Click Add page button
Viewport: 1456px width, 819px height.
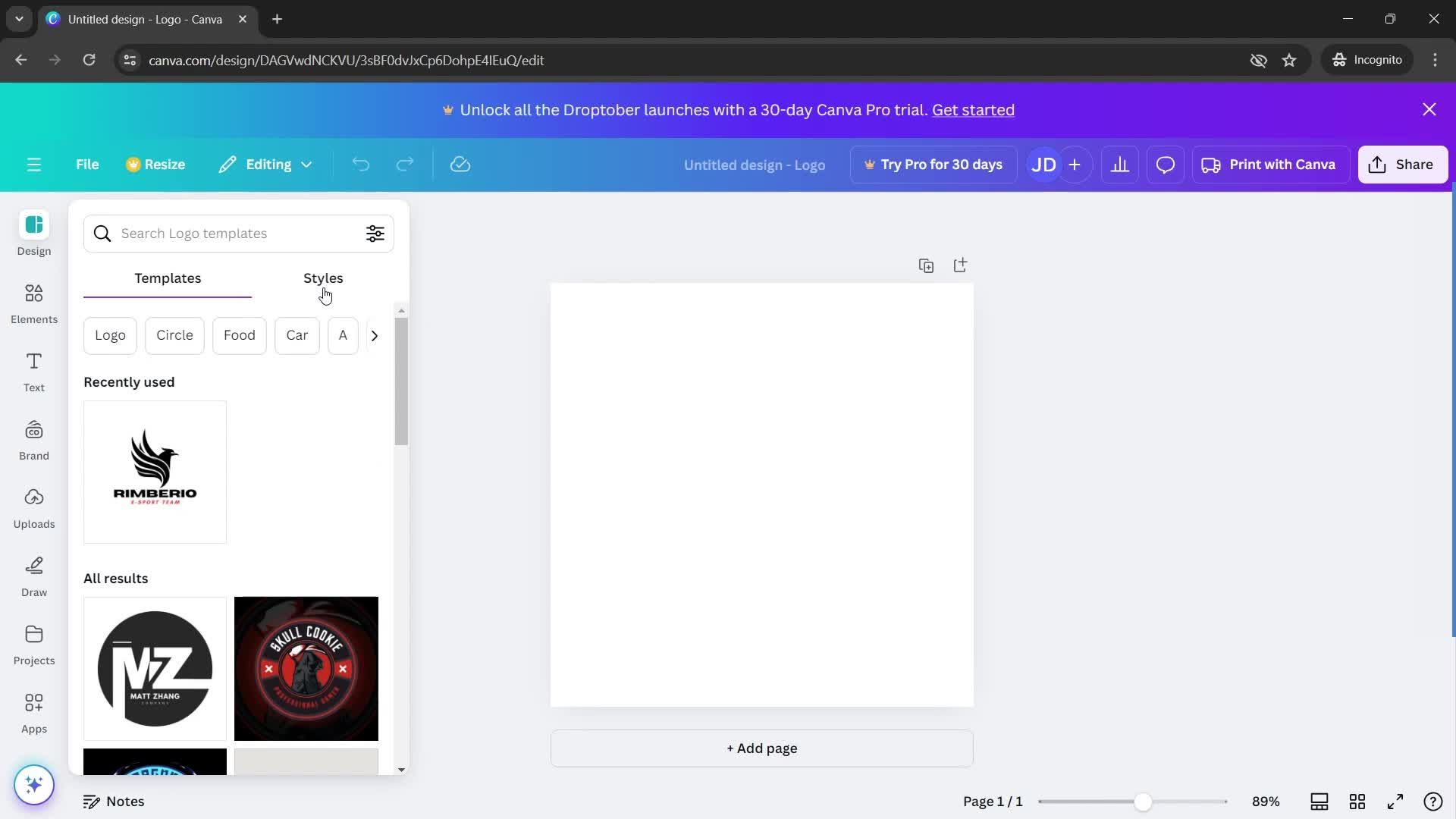tap(762, 748)
